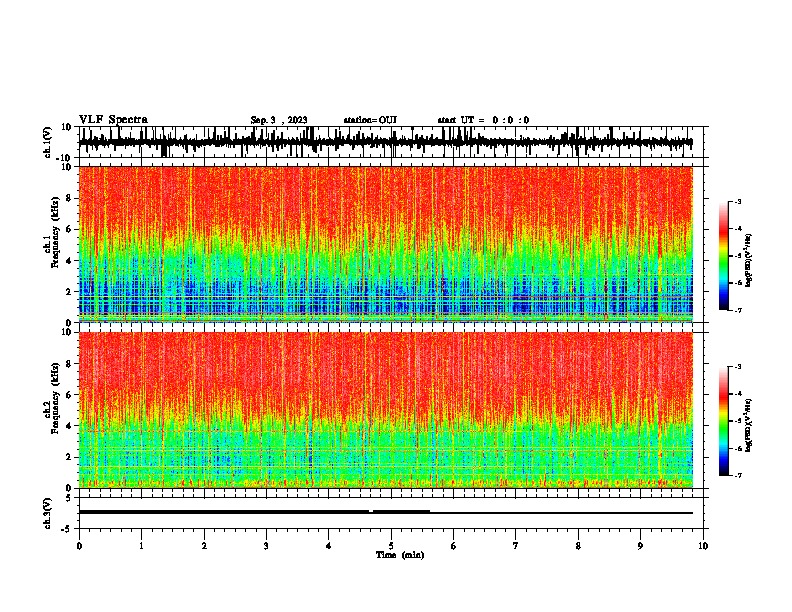Viewport: 792px width, 612px height.
Task: Click the "7" tick on the time axis
Action: [x=516, y=546]
